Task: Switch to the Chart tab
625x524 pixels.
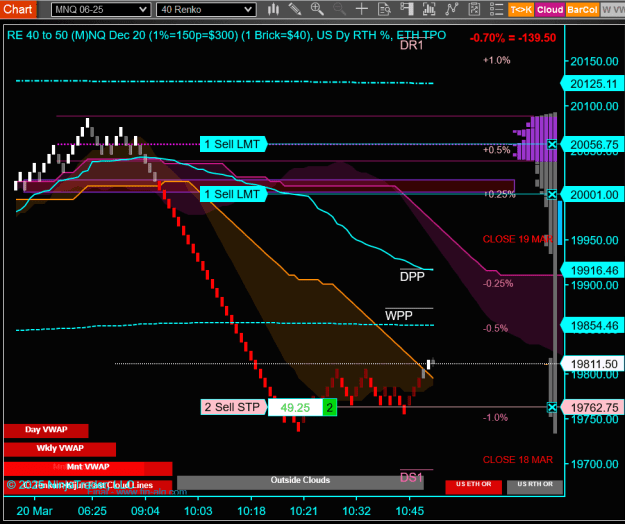Action: (18, 9)
